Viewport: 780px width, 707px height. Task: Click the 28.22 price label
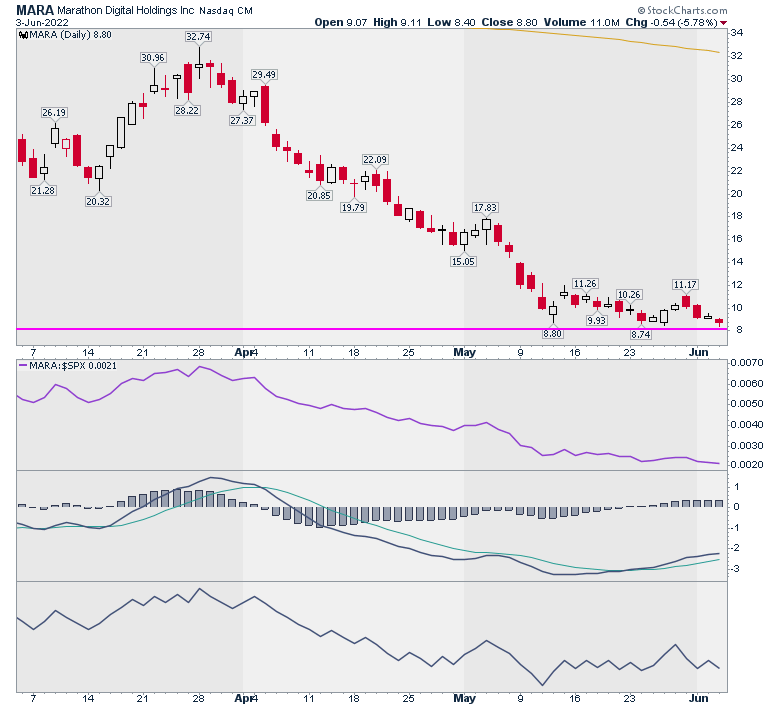click(x=187, y=110)
